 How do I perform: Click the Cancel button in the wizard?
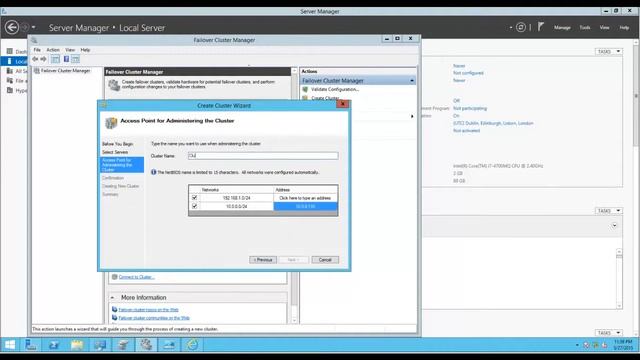point(325,260)
